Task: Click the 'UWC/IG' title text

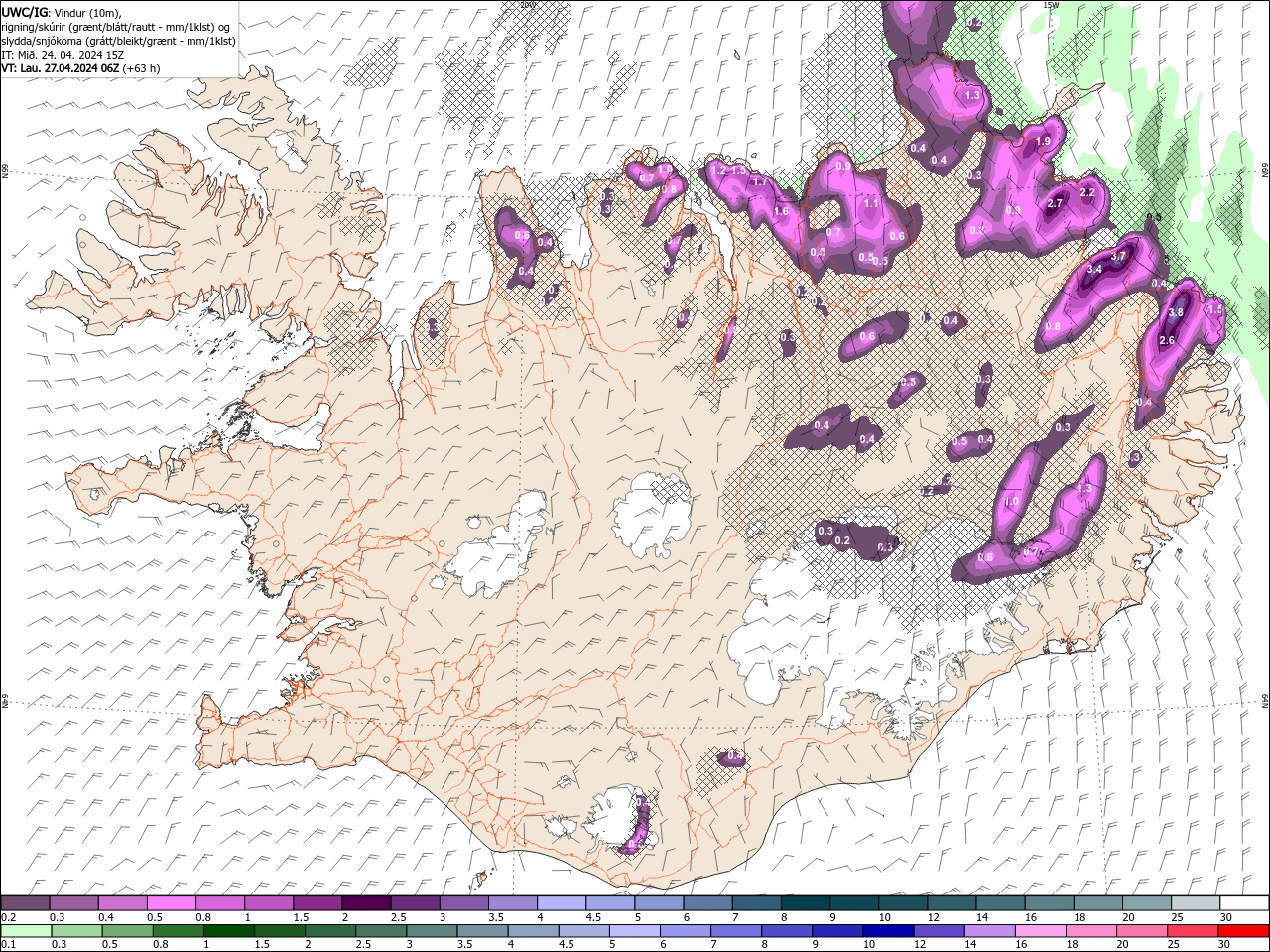Action: coord(24,11)
